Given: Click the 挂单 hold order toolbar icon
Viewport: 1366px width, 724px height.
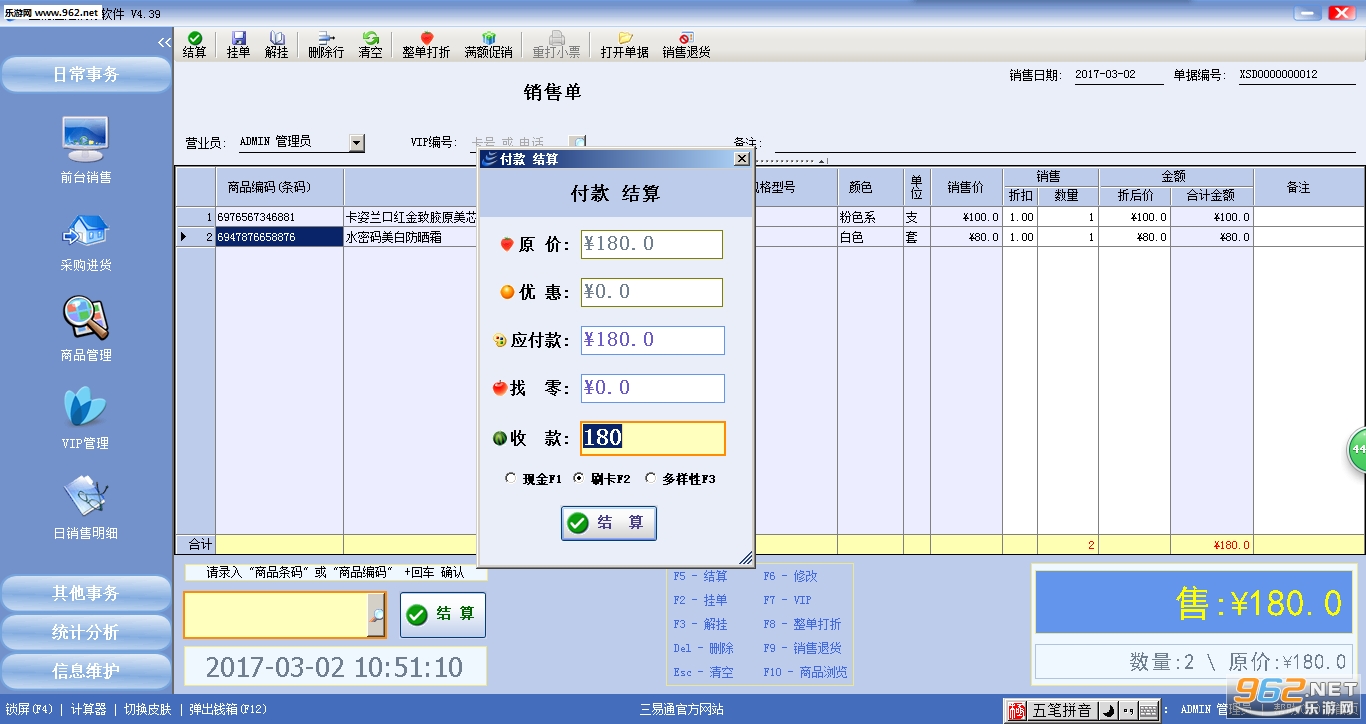Looking at the screenshot, I should 238,45.
